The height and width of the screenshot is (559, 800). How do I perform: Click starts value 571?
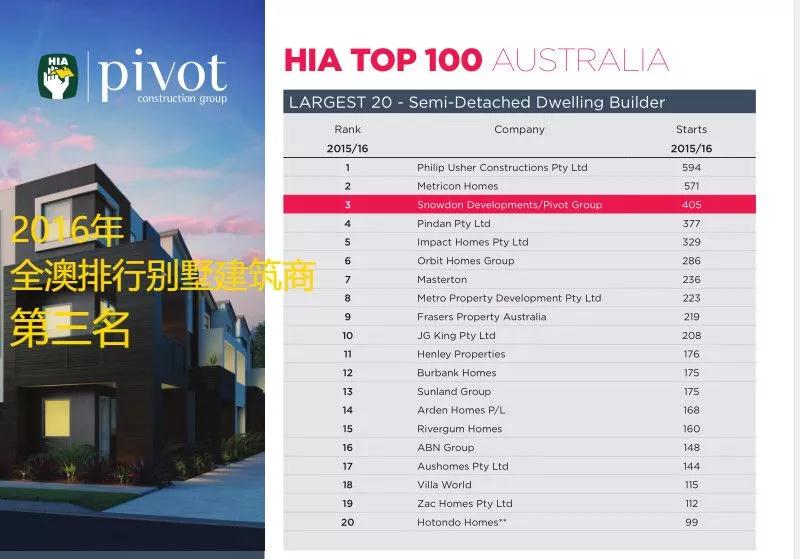[691, 186]
